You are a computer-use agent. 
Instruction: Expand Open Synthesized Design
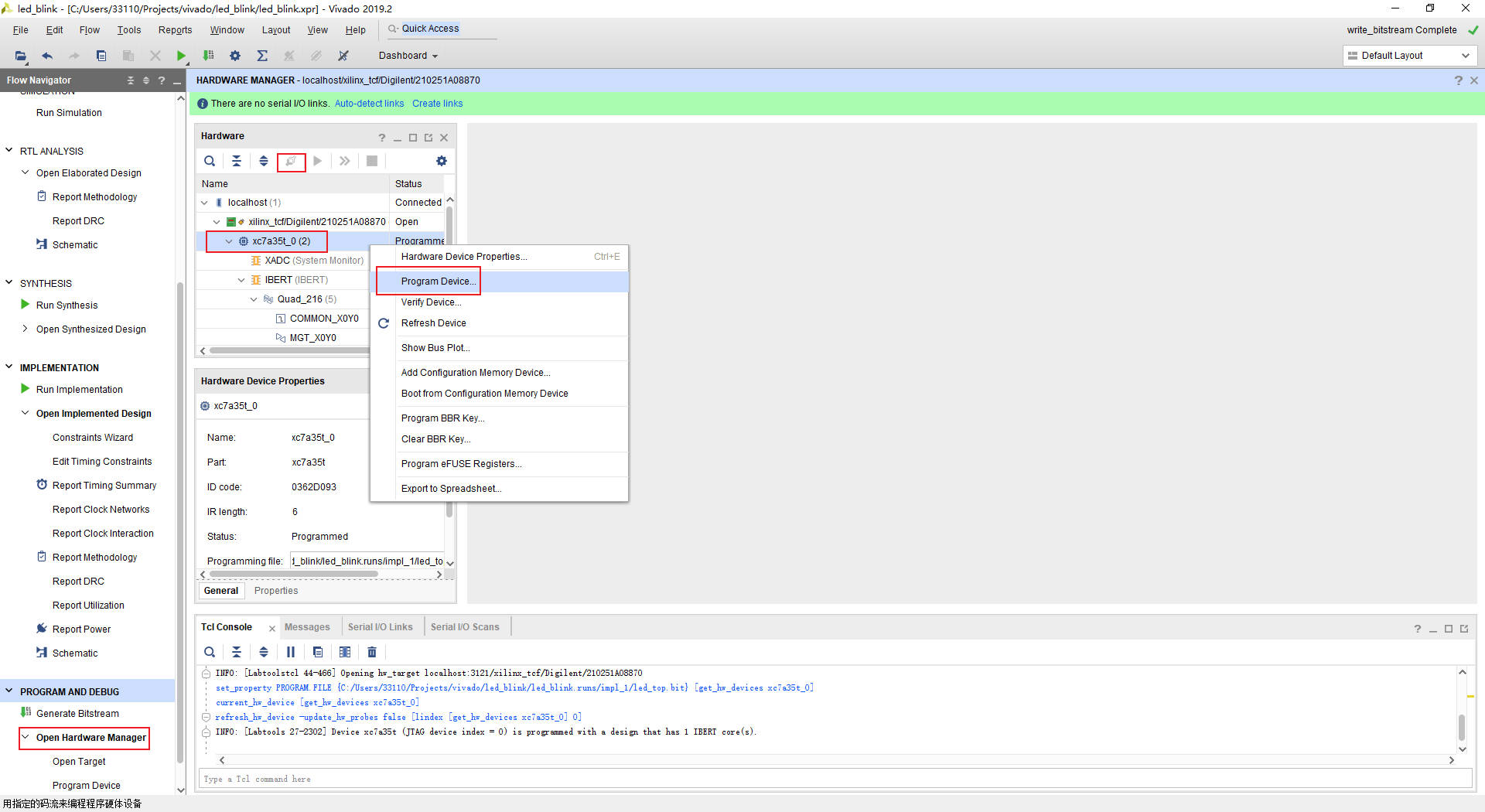coord(26,329)
